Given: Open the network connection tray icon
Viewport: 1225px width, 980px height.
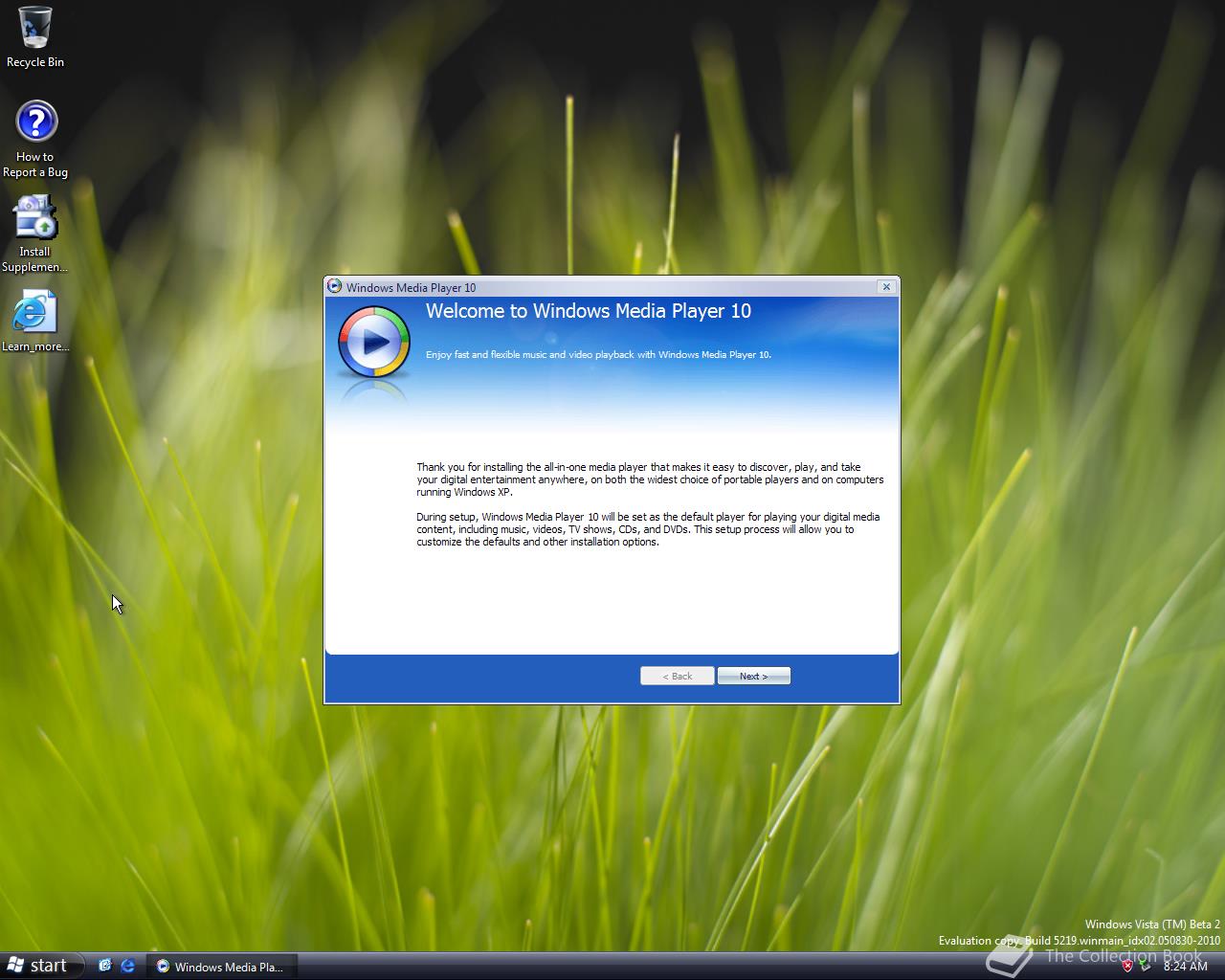Looking at the screenshot, I should [1146, 966].
